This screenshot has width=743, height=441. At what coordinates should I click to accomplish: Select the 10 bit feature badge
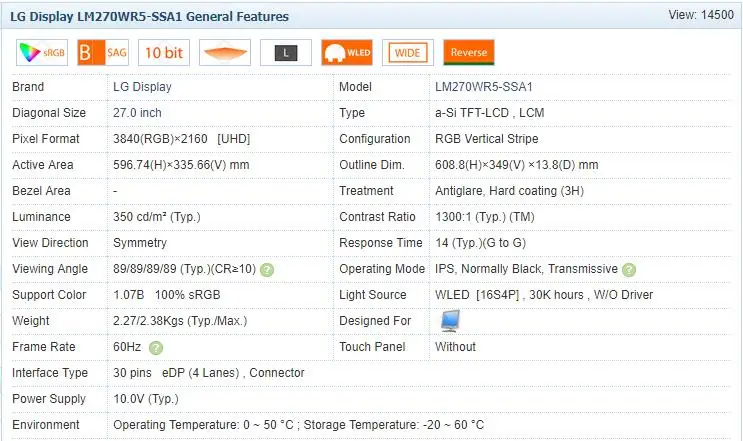tap(163, 53)
